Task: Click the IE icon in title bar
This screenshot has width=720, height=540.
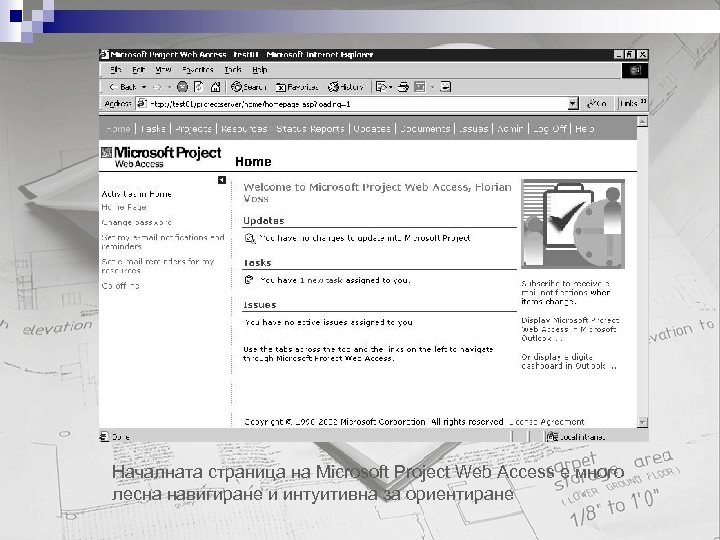Action: 104,55
